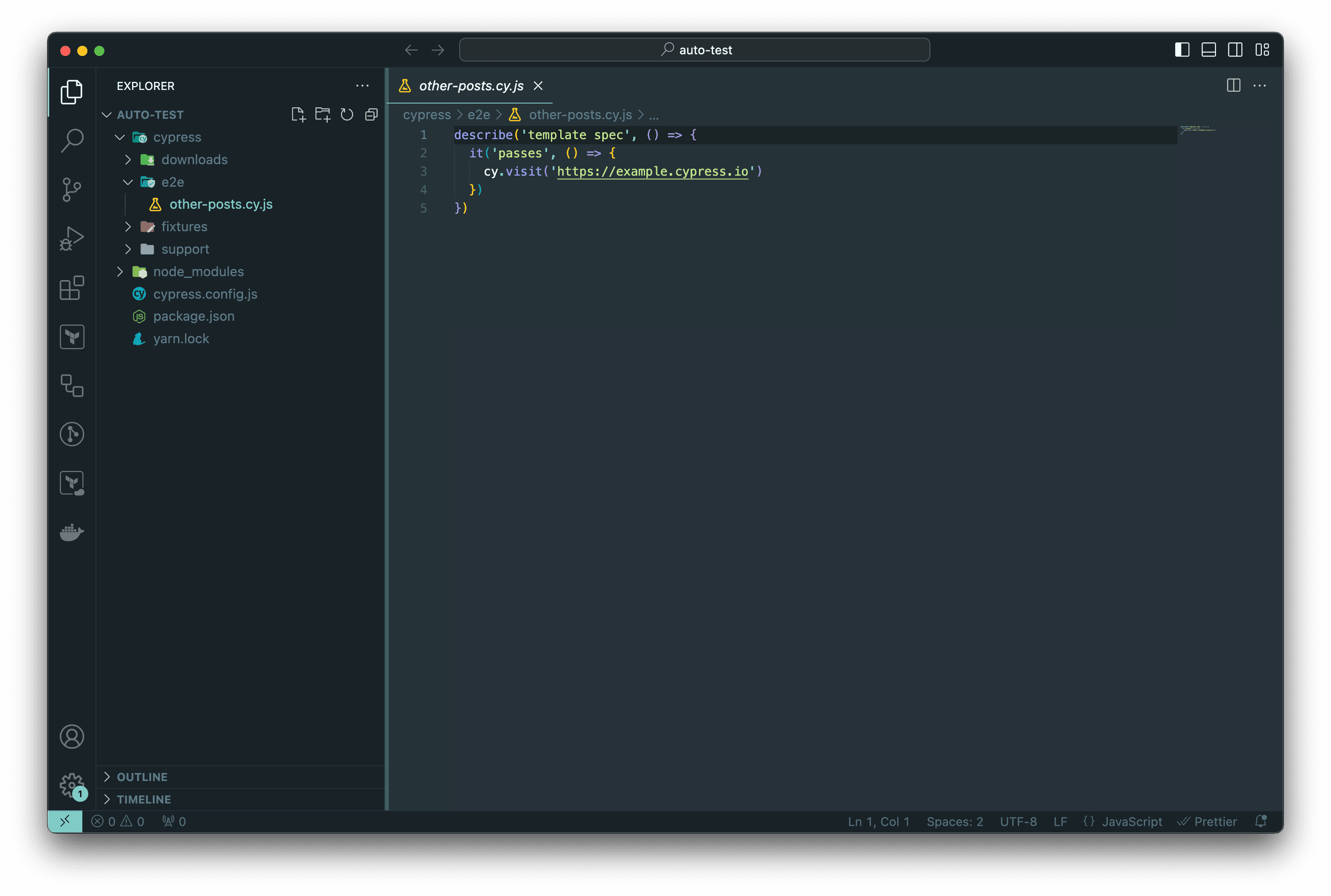The image size is (1331, 896).
Task: Click UTF-8 encoding selector
Action: (x=1018, y=821)
